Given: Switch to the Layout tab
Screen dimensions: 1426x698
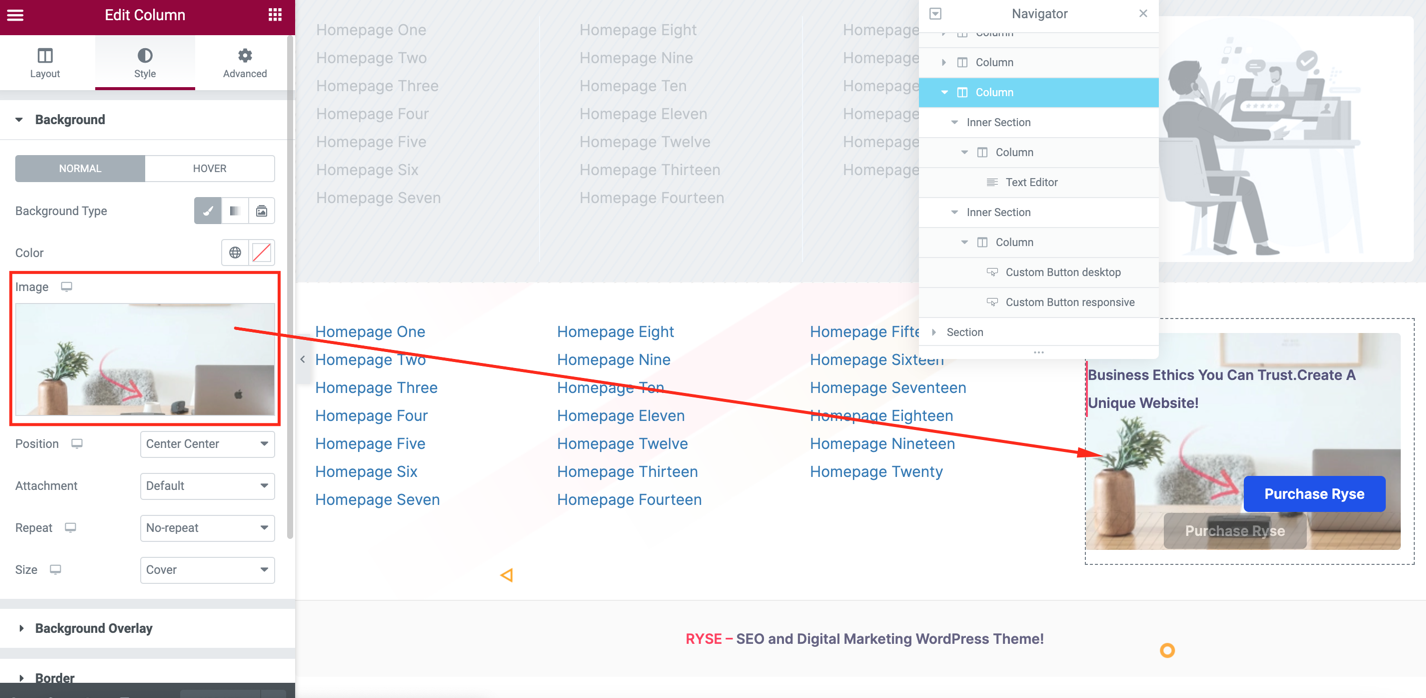Looking at the screenshot, I should [x=45, y=62].
